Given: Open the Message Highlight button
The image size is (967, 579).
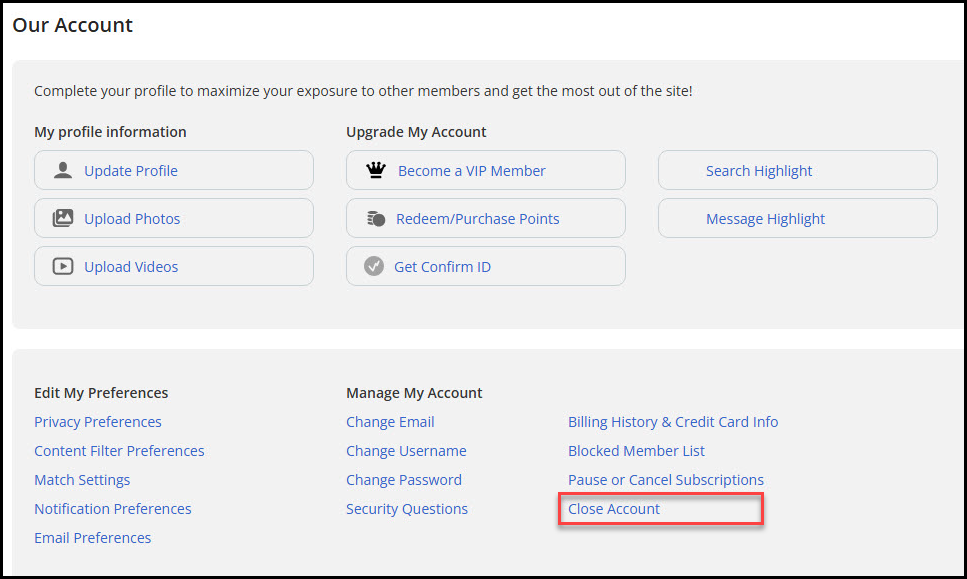Looking at the screenshot, I should [797, 218].
